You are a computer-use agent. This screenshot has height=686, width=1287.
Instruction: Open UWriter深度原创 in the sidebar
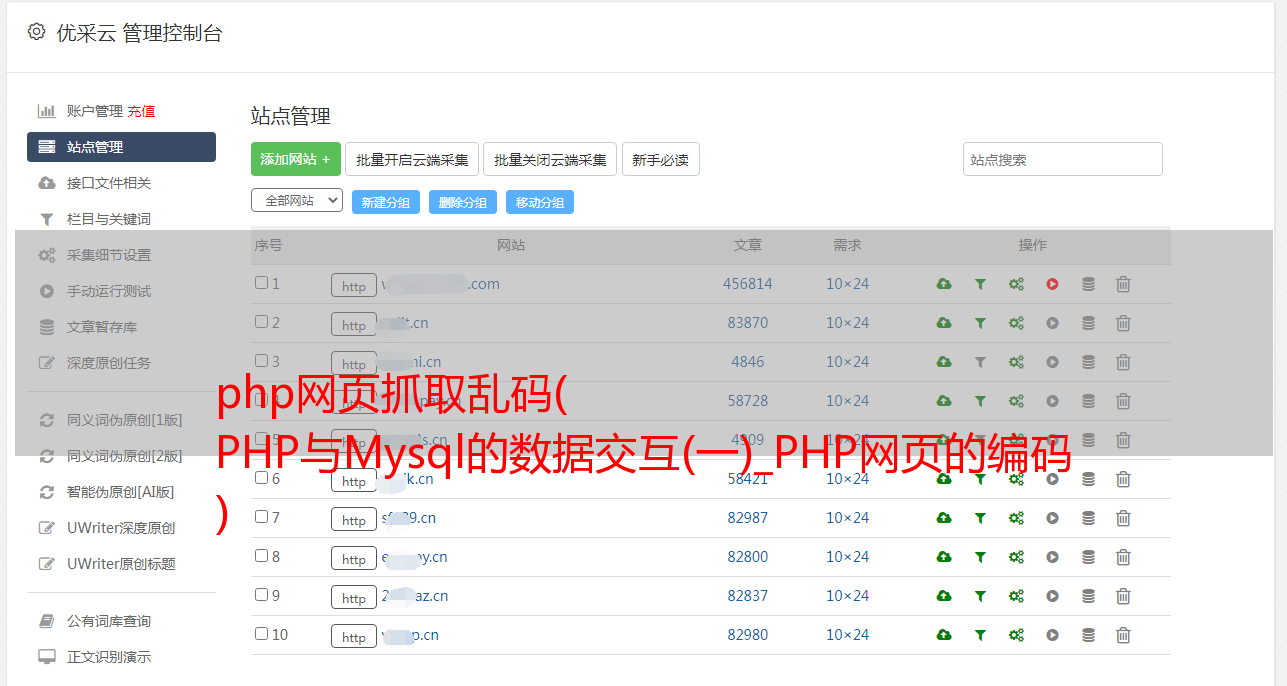click(x=121, y=528)
